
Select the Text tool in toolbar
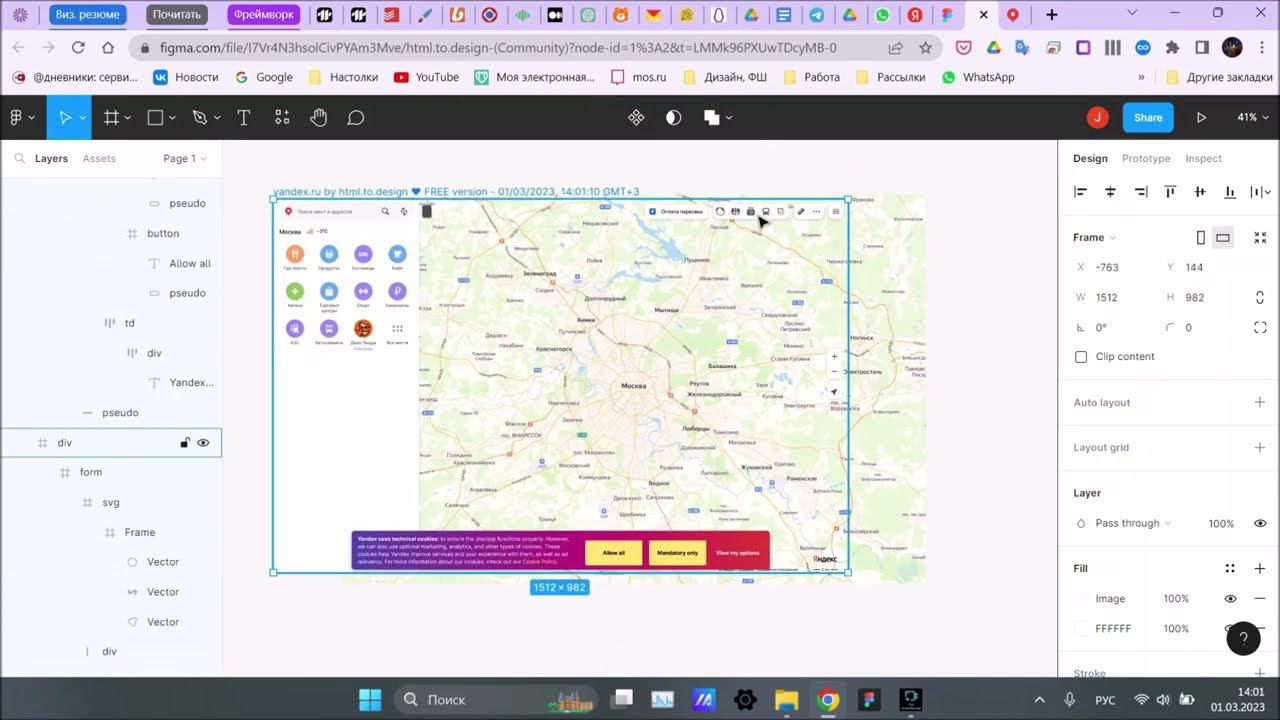point(243,118)
